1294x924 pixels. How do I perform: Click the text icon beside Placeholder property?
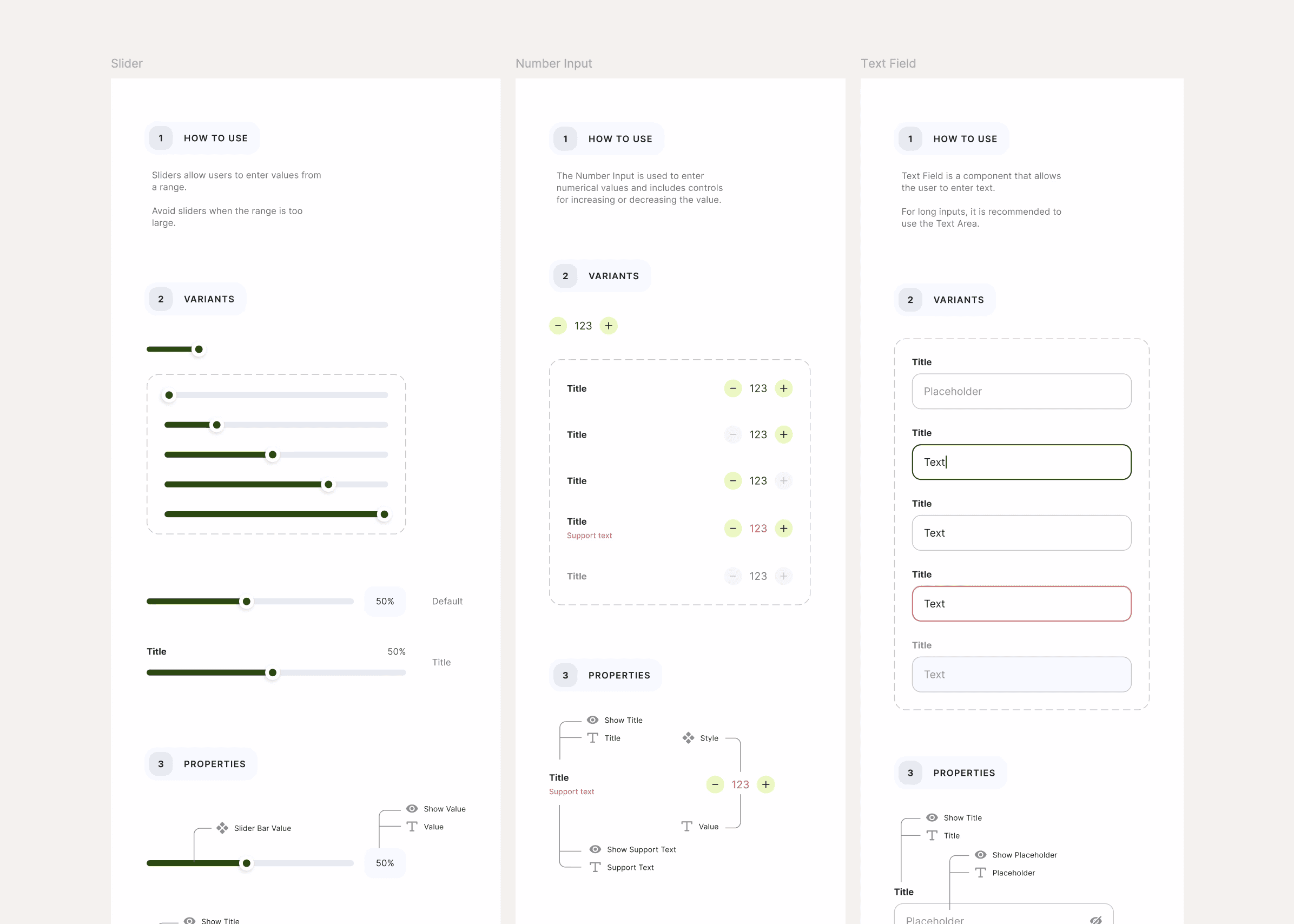(981, 873)
